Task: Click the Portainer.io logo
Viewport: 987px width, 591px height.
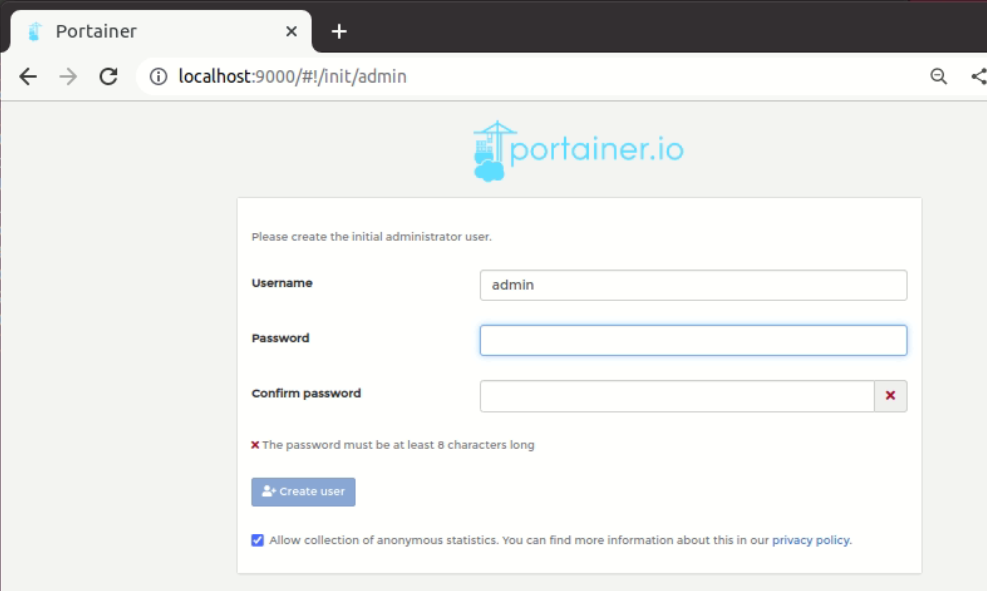Action: click(578, 151)
